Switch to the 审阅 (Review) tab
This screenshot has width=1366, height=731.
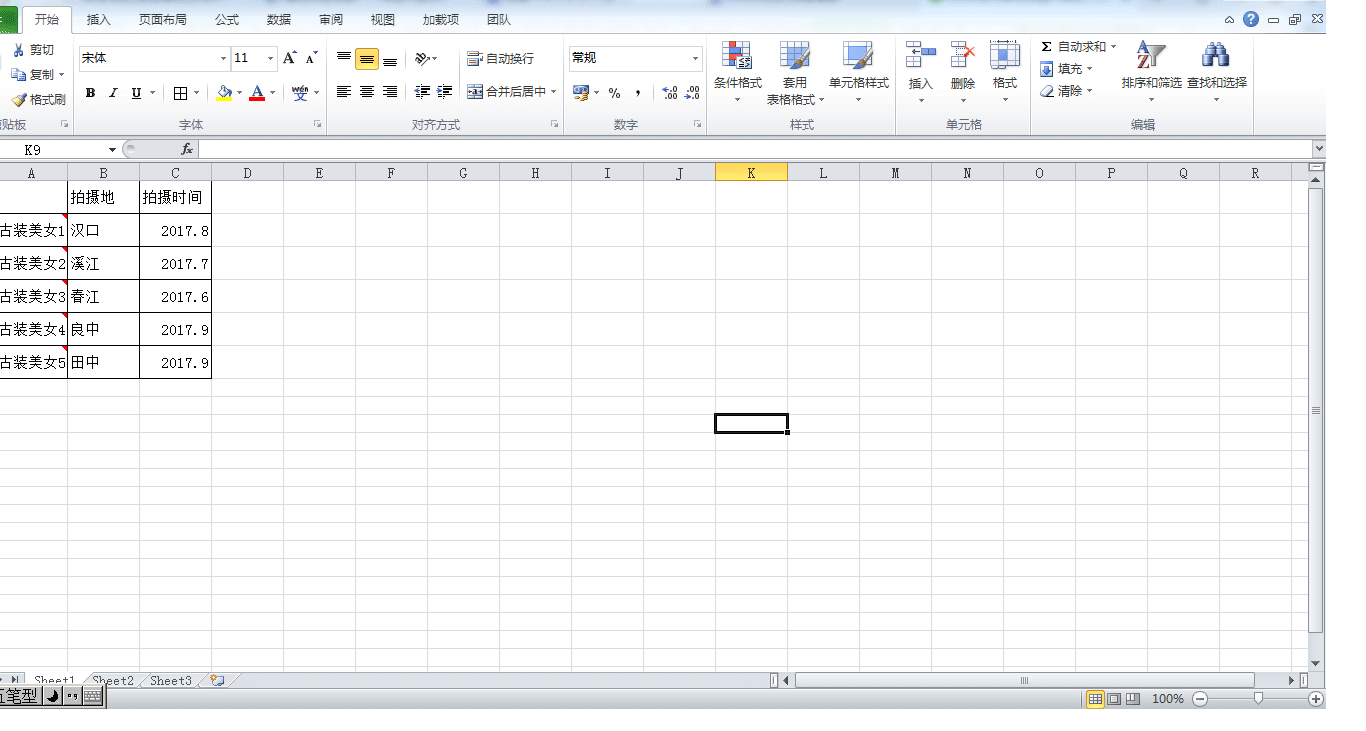[331, 20]
